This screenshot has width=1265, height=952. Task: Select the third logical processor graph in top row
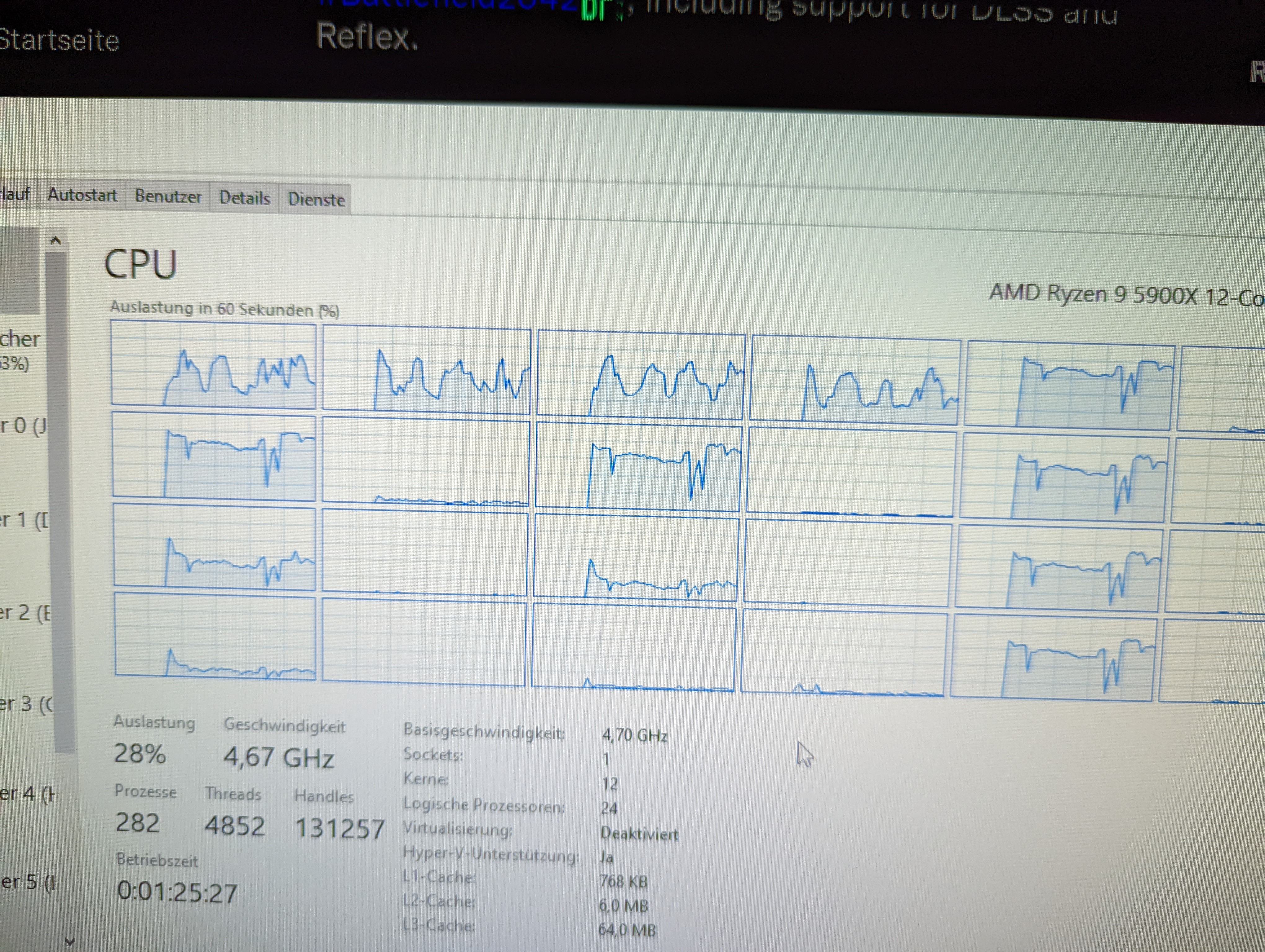641,375
